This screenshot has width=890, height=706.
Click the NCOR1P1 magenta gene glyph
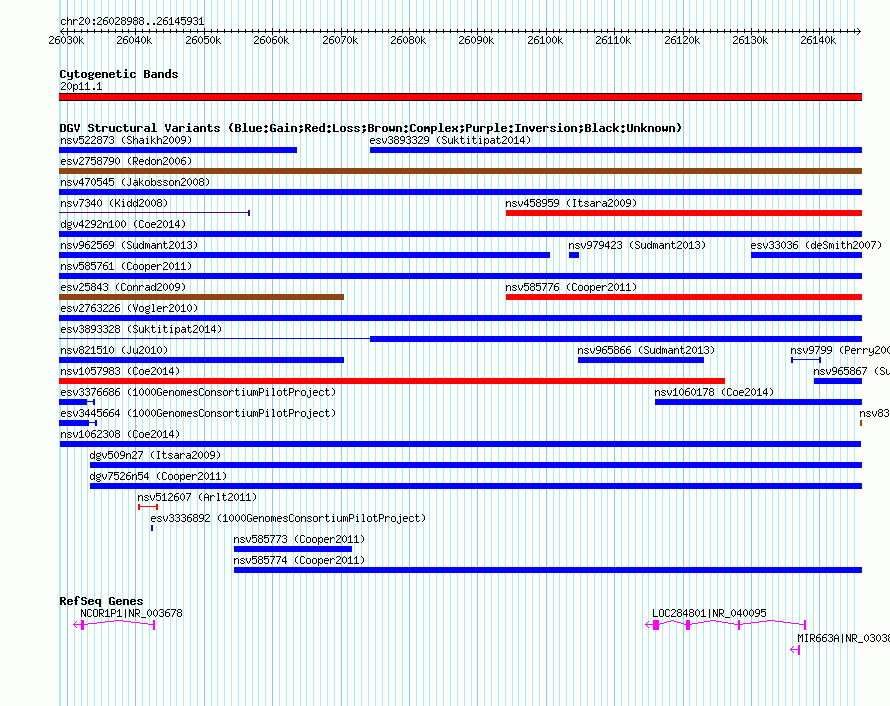coord(114,625)
